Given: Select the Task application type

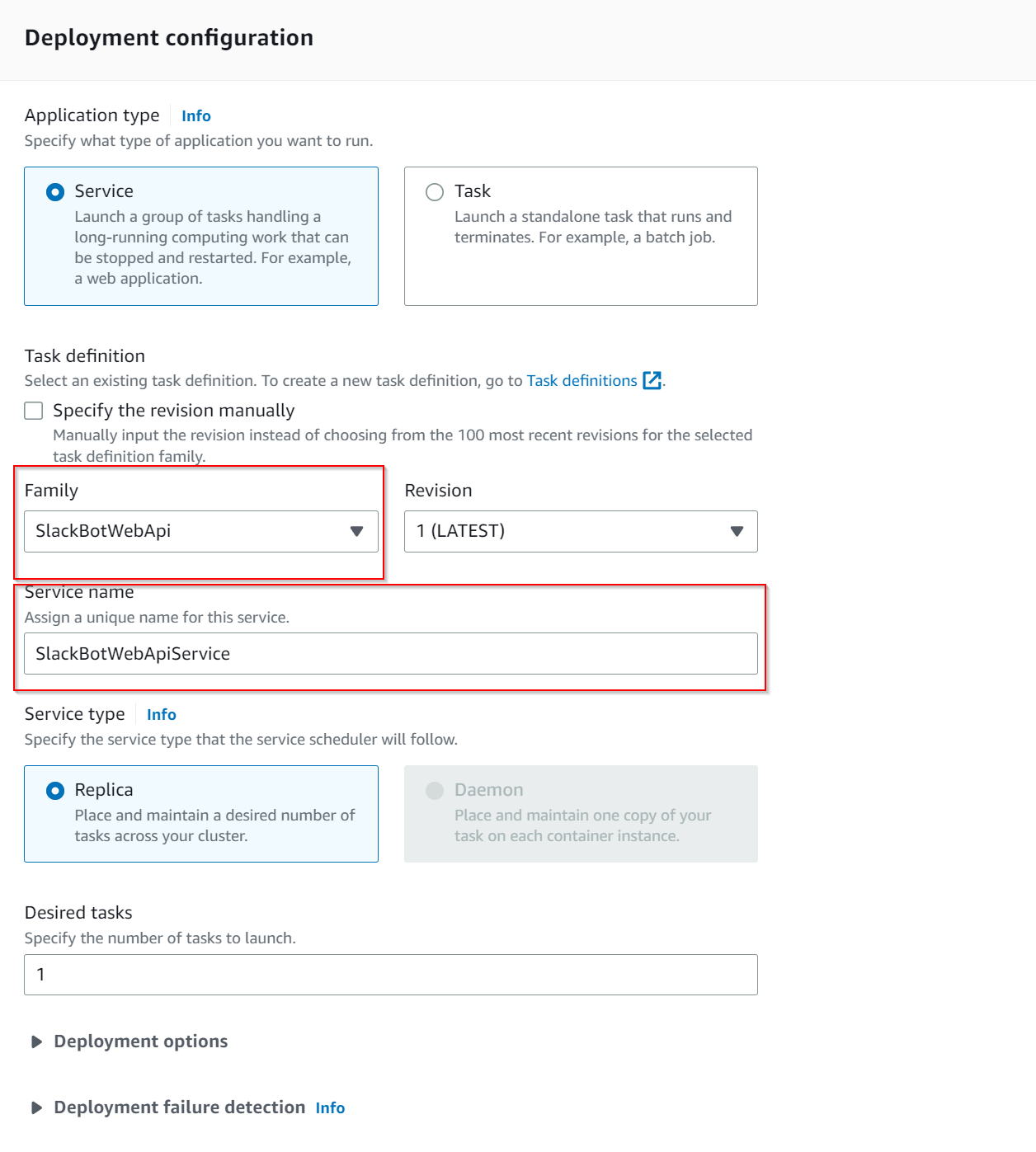Looking at the screenshot, I should [435, 191].
